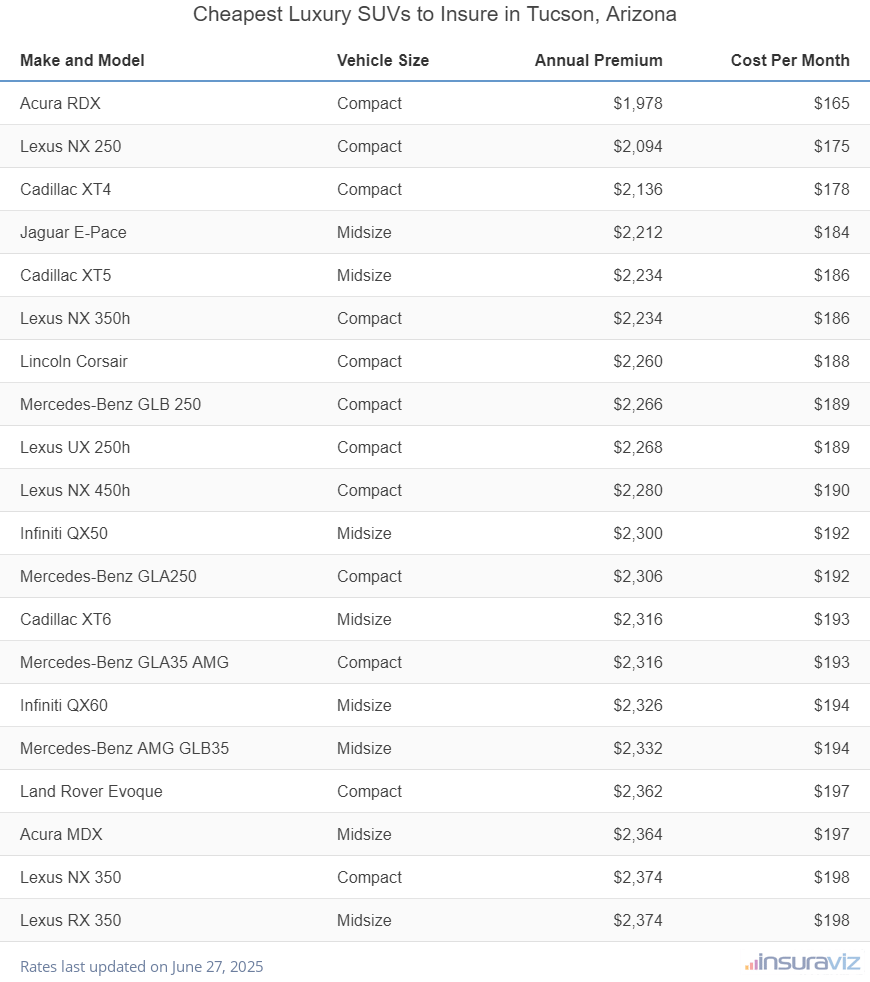Click the Lexus UX 250h entry
This screenshot has height=982, width=870.
click(75, 447)
